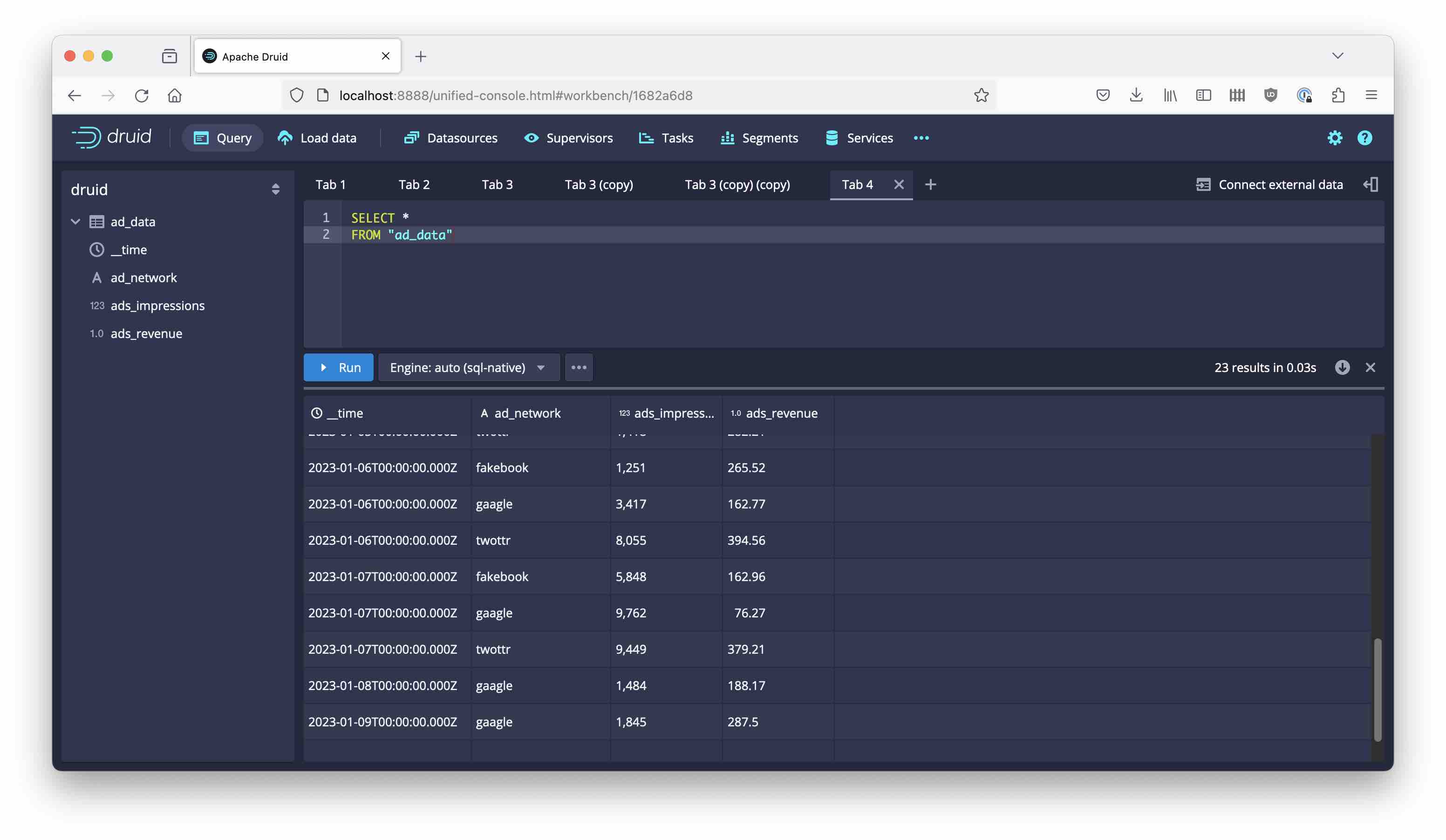Run the current query
The width and height of the screenshot is (1446, 840).
pyautogui.click(x=338, y=367)
